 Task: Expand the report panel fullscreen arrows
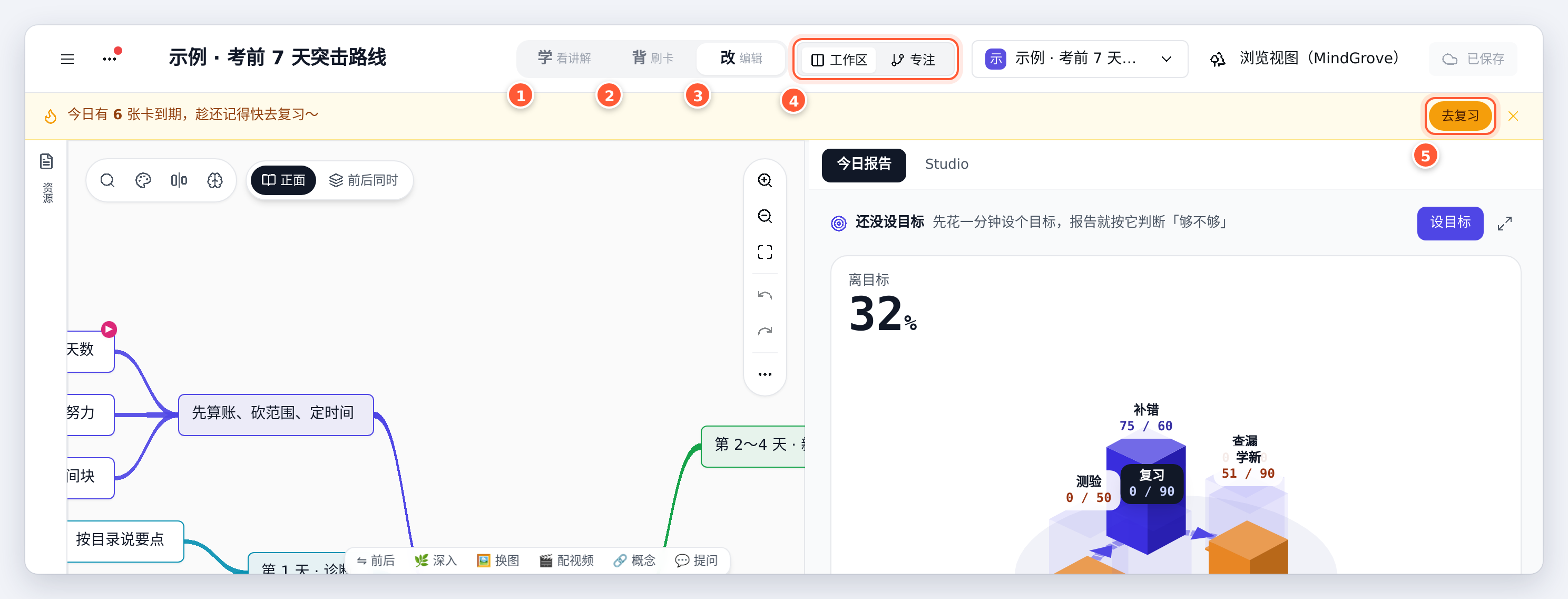point(1505,224)
